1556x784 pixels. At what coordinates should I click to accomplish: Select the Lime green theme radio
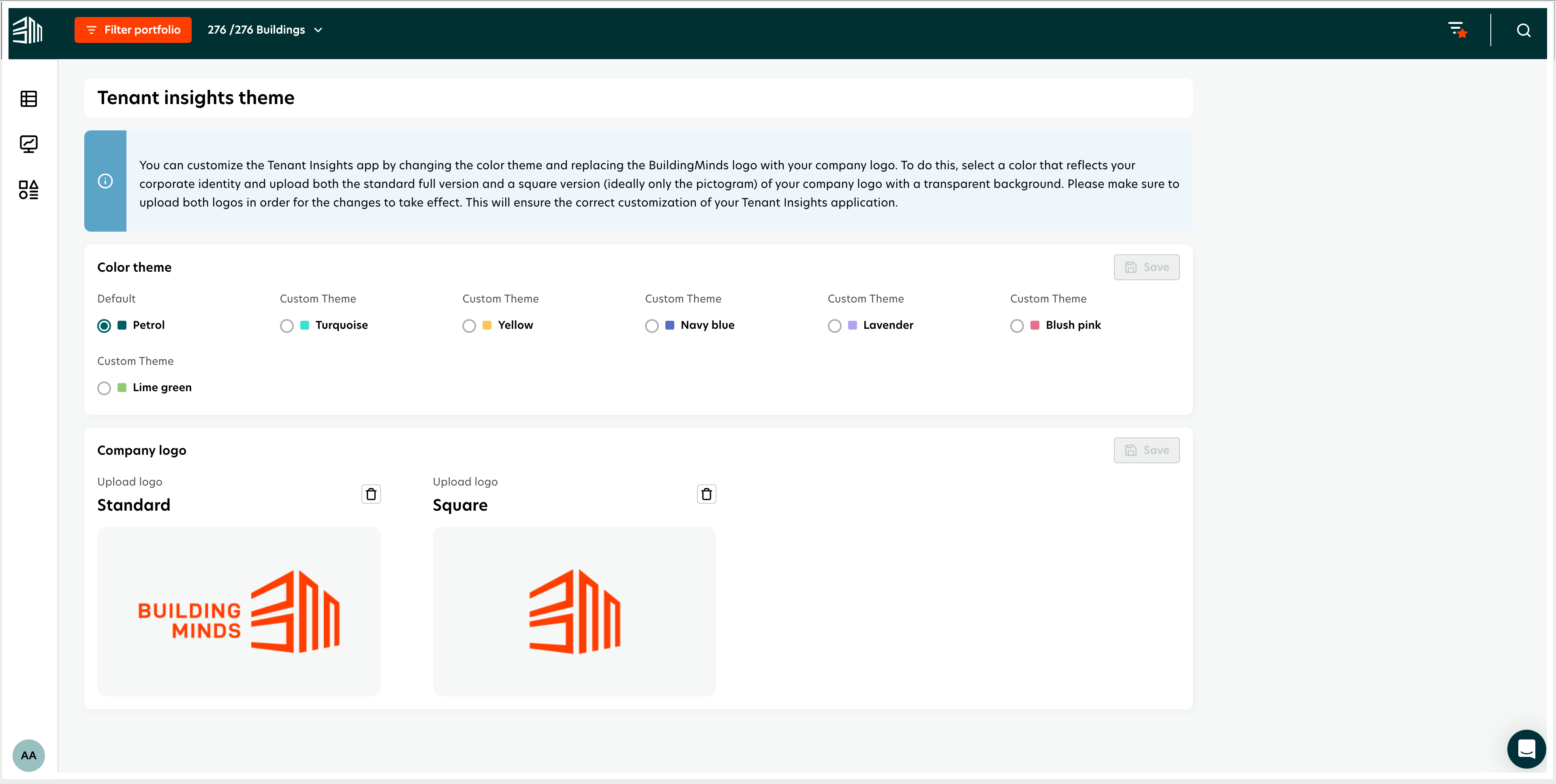104,388
